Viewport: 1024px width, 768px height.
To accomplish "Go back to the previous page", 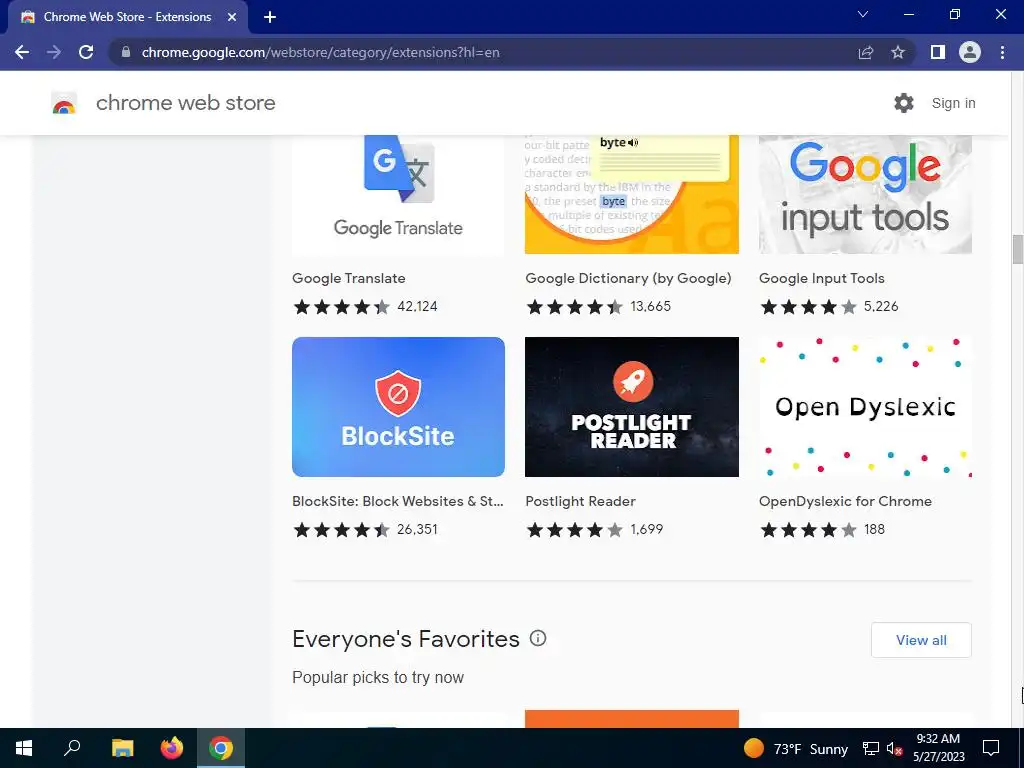I will 22,52.
